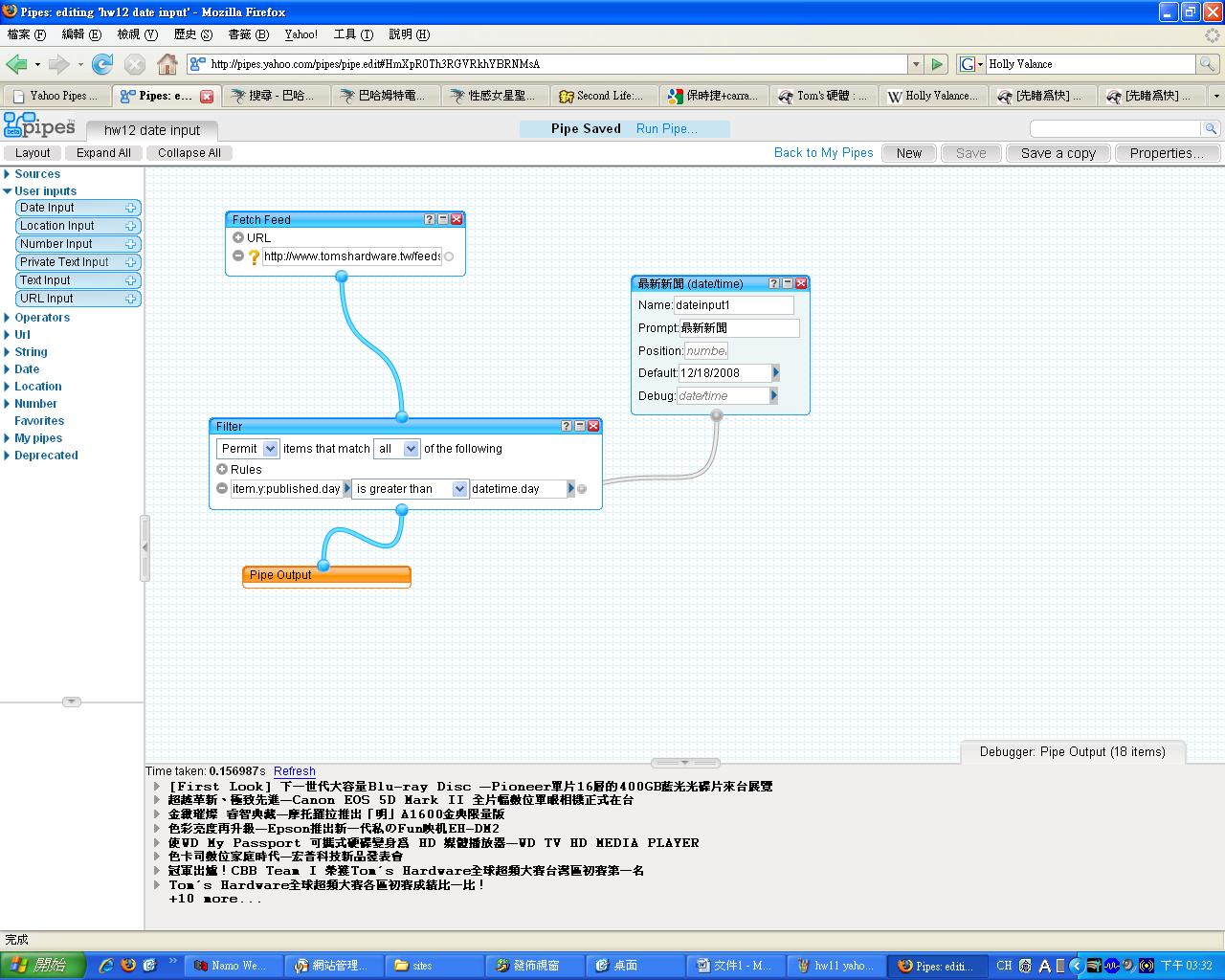This screenshot has width=1225, height=980.
Task: Open help for the date/time input module
Action: click(774, 283)
